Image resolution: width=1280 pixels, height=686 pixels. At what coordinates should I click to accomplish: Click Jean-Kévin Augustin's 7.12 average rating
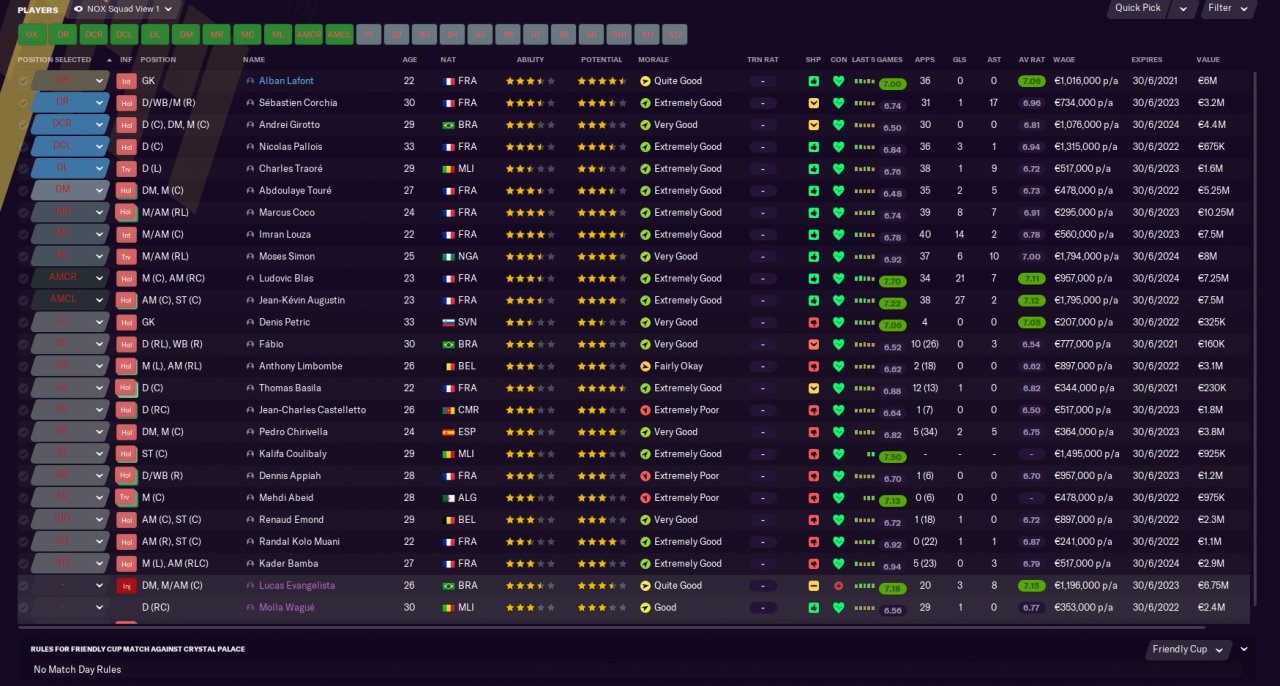coord(1032,300)
